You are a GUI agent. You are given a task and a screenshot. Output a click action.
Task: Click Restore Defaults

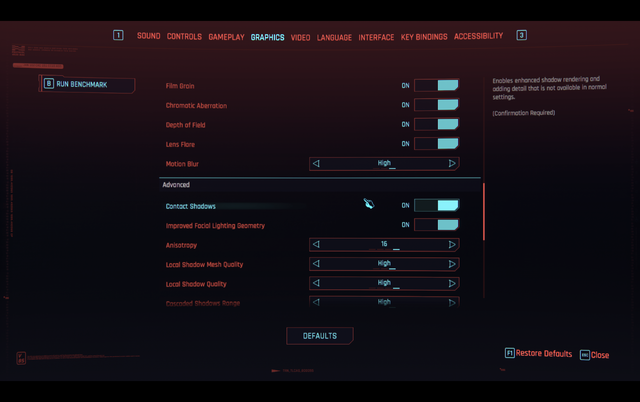pyautogui.click(x=543, y=353)
